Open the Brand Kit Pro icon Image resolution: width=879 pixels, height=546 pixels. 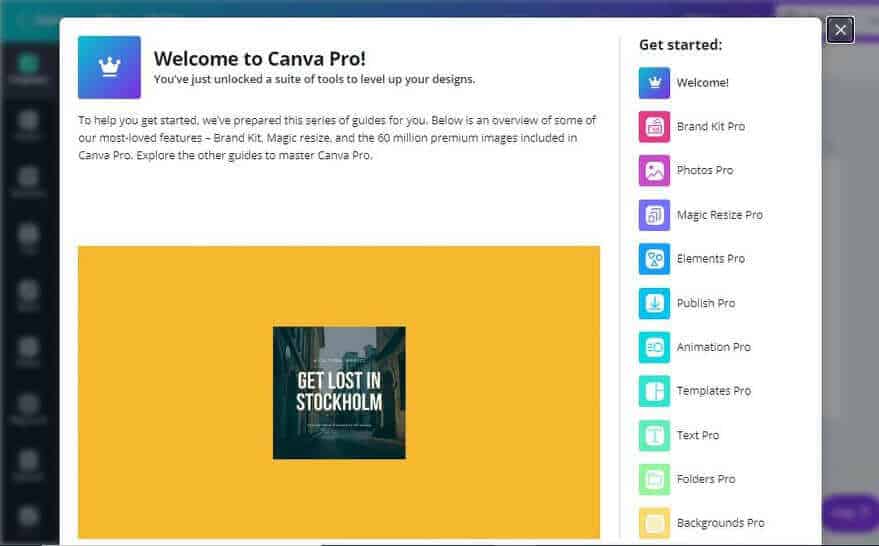pyautogui.click(x=654, y=127)
